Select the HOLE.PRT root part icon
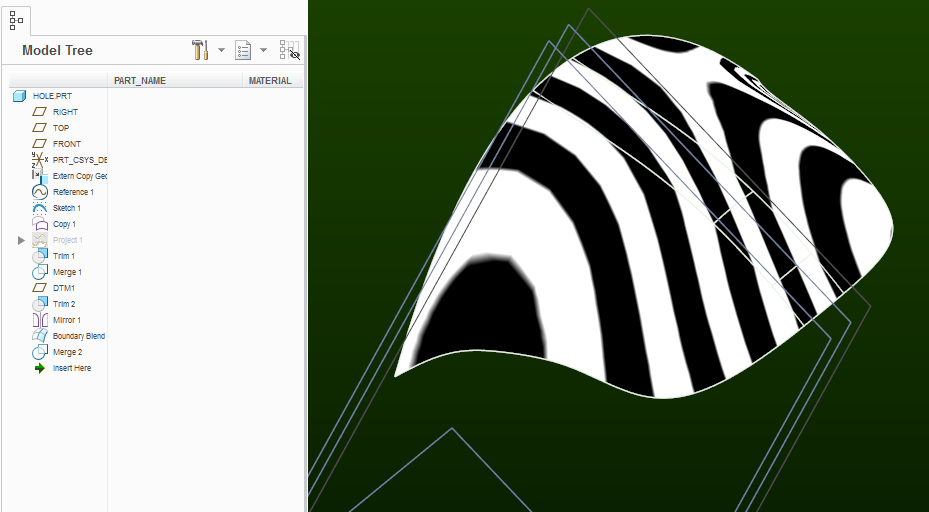 [x=20, y=96]
